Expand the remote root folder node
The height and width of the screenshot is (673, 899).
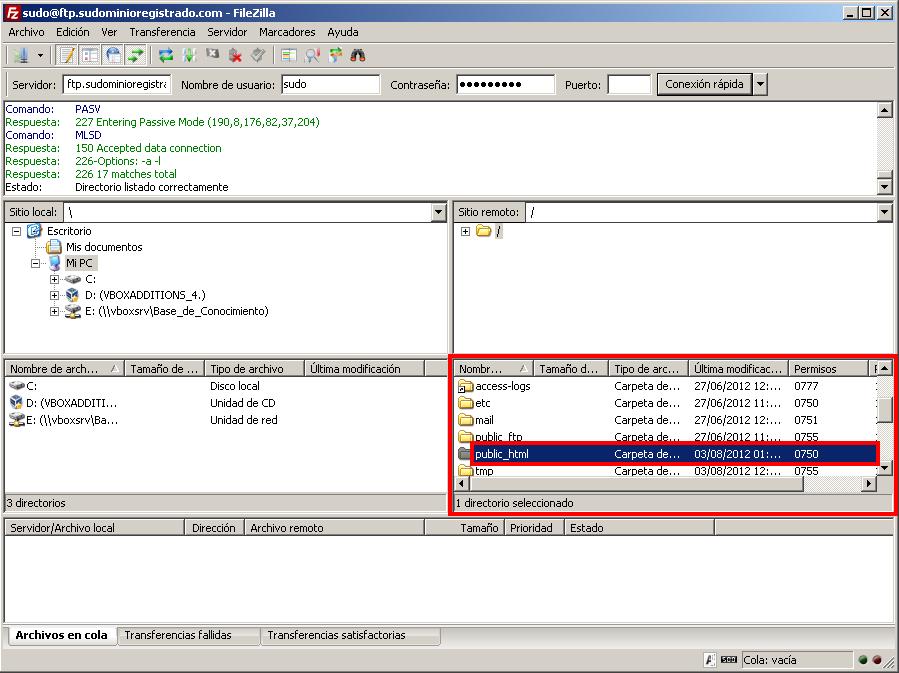(465, 232)
